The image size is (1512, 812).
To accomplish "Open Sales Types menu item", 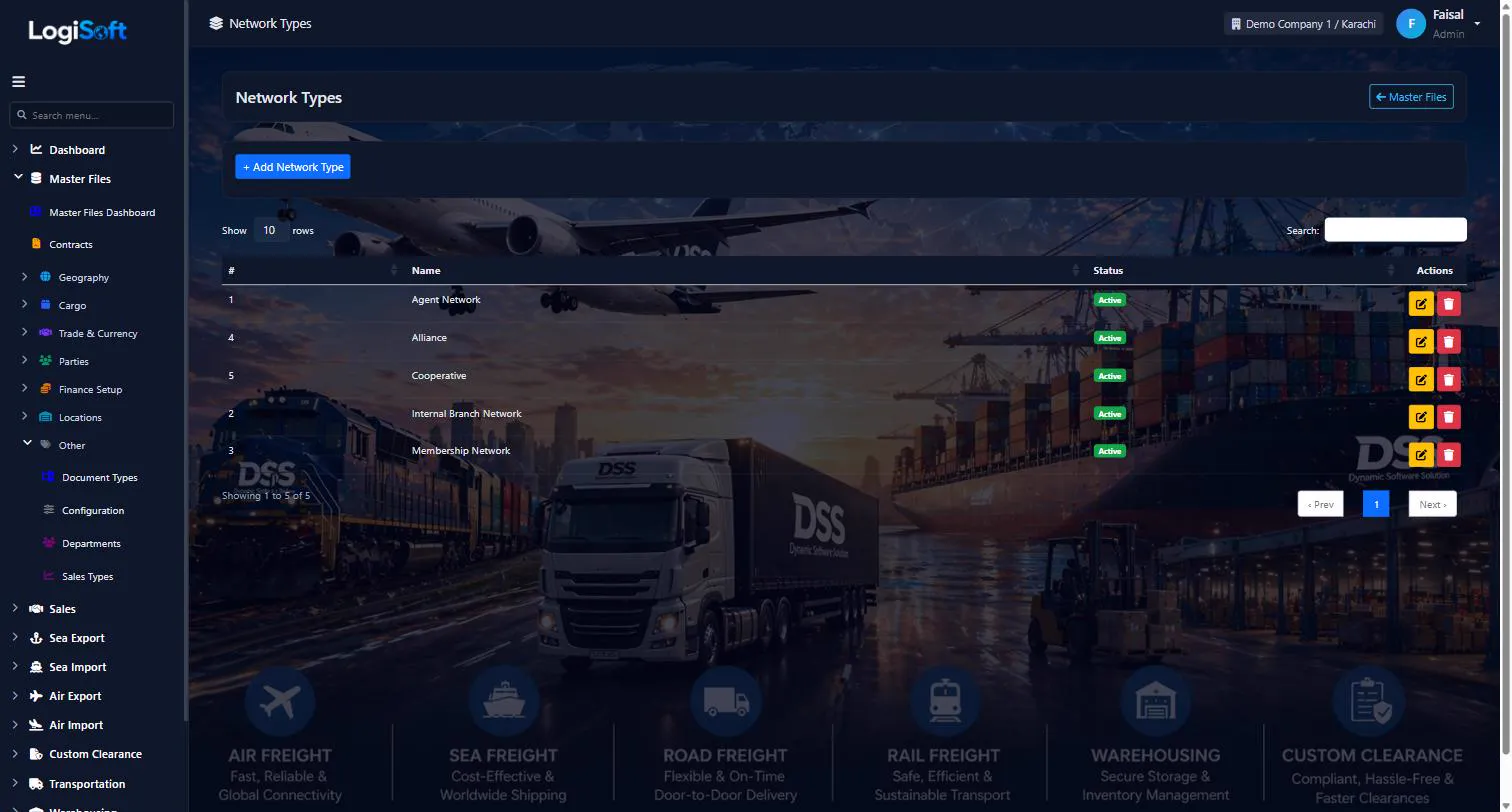I will click(x=87, y=577).
